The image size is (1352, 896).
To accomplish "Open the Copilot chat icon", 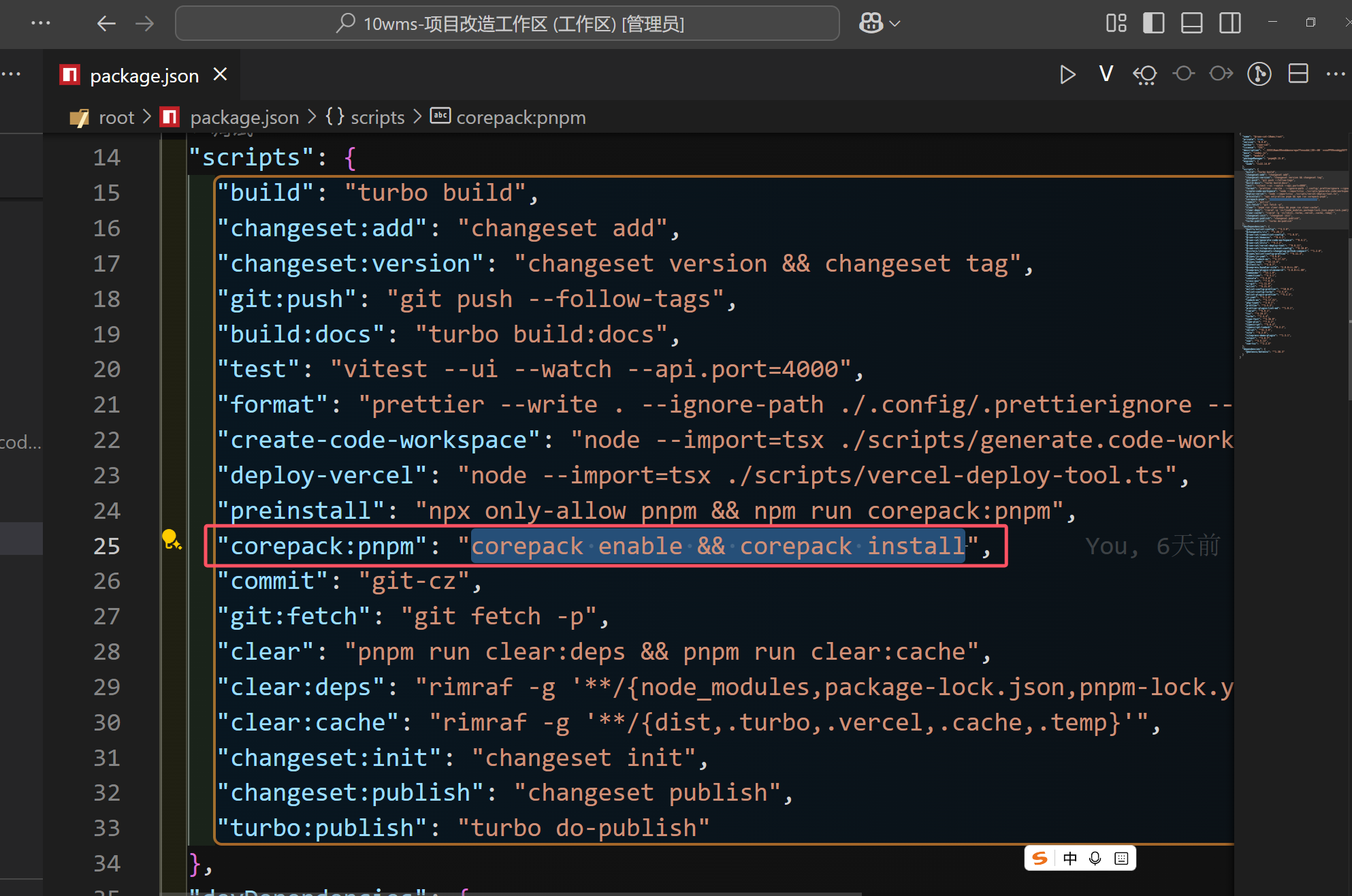I will (x=871, y=24).
